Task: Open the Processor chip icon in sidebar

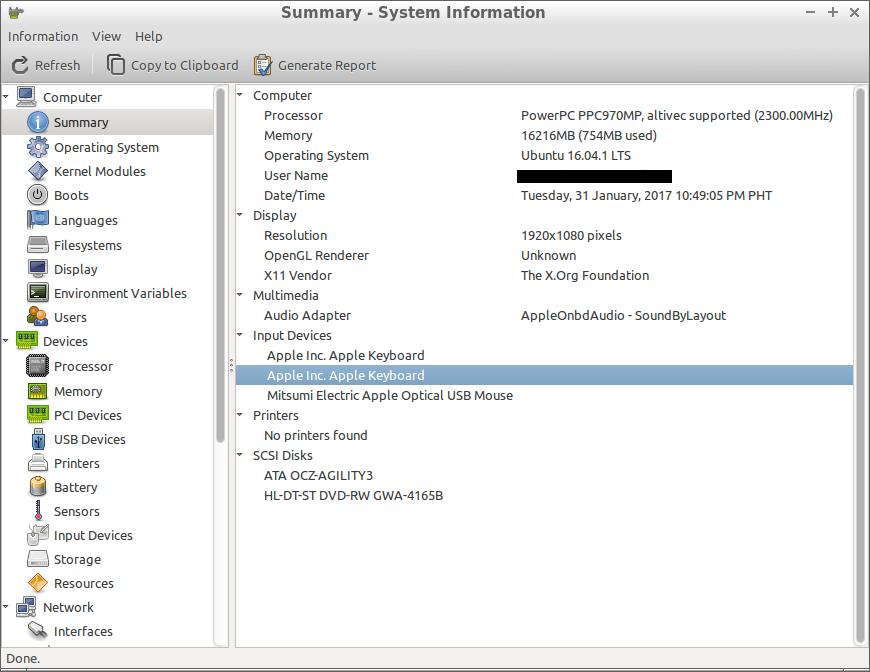Action: coord(38,366)
